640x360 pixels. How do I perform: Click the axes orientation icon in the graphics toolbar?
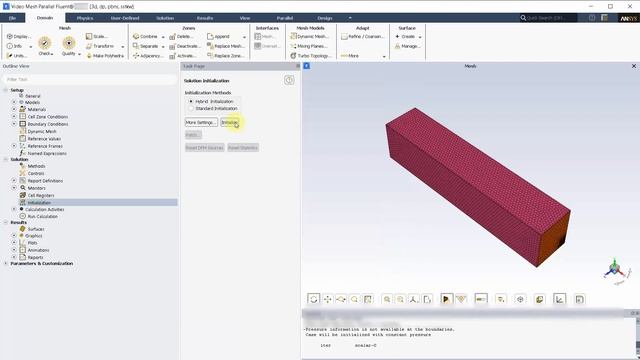[413, 299]
